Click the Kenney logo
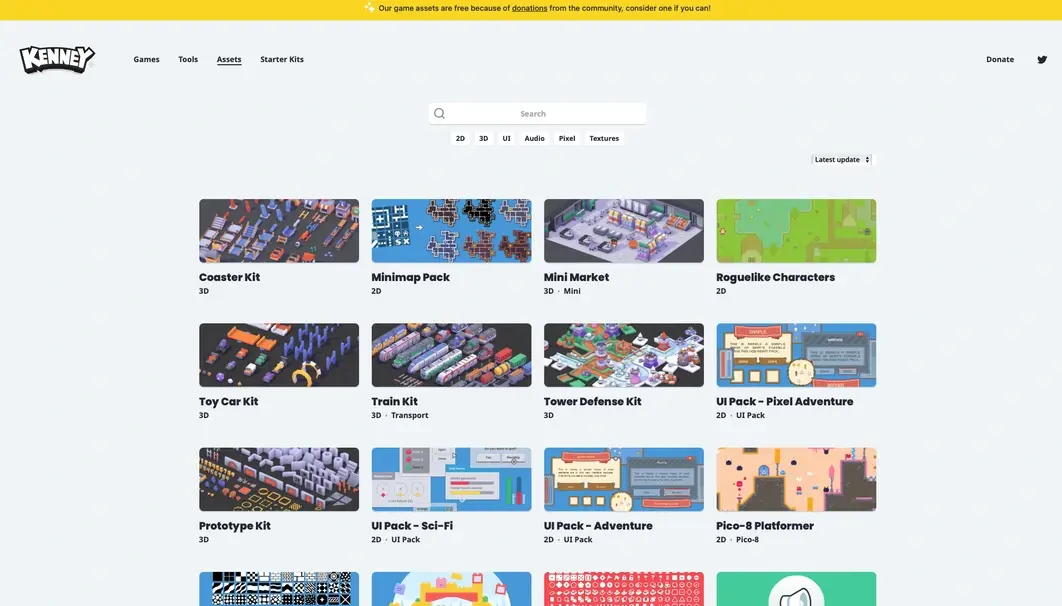This screenshot has height=606, width=1062. (x=57, y=60)
